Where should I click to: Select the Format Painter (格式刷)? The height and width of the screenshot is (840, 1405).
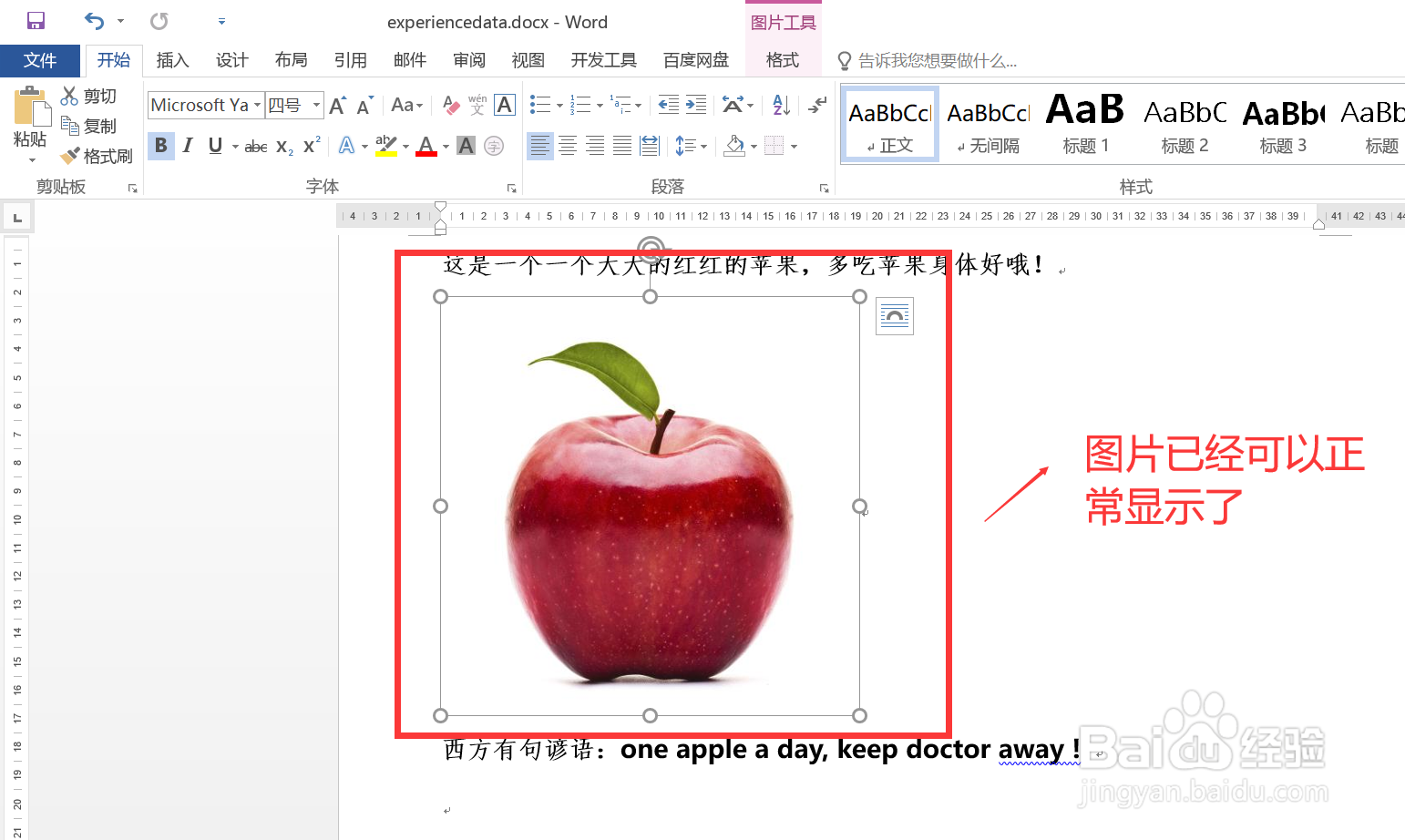pyautogui.click(x=97, y=156)
